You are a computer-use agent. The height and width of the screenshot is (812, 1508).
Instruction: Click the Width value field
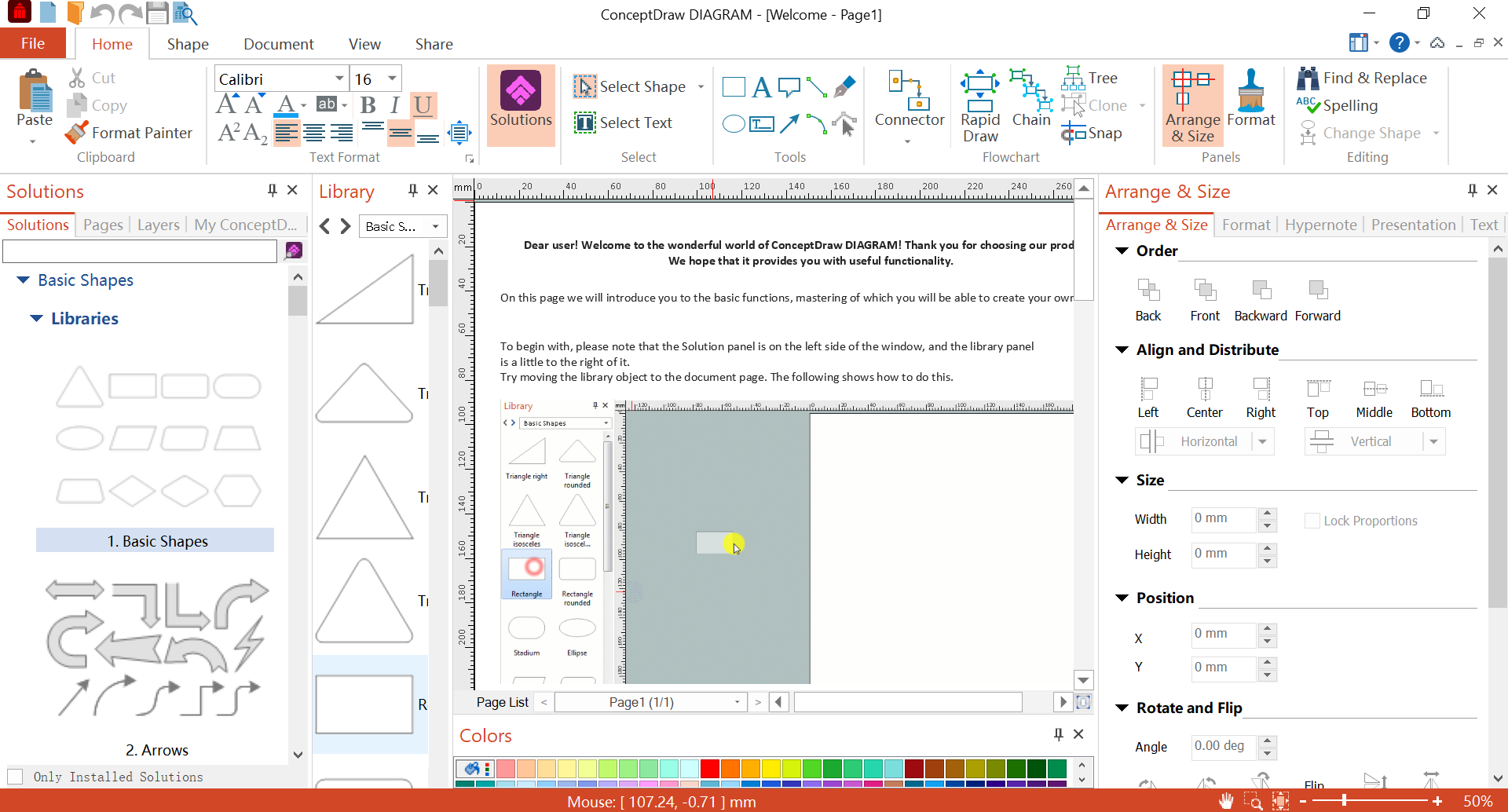tap(1223, 518)
